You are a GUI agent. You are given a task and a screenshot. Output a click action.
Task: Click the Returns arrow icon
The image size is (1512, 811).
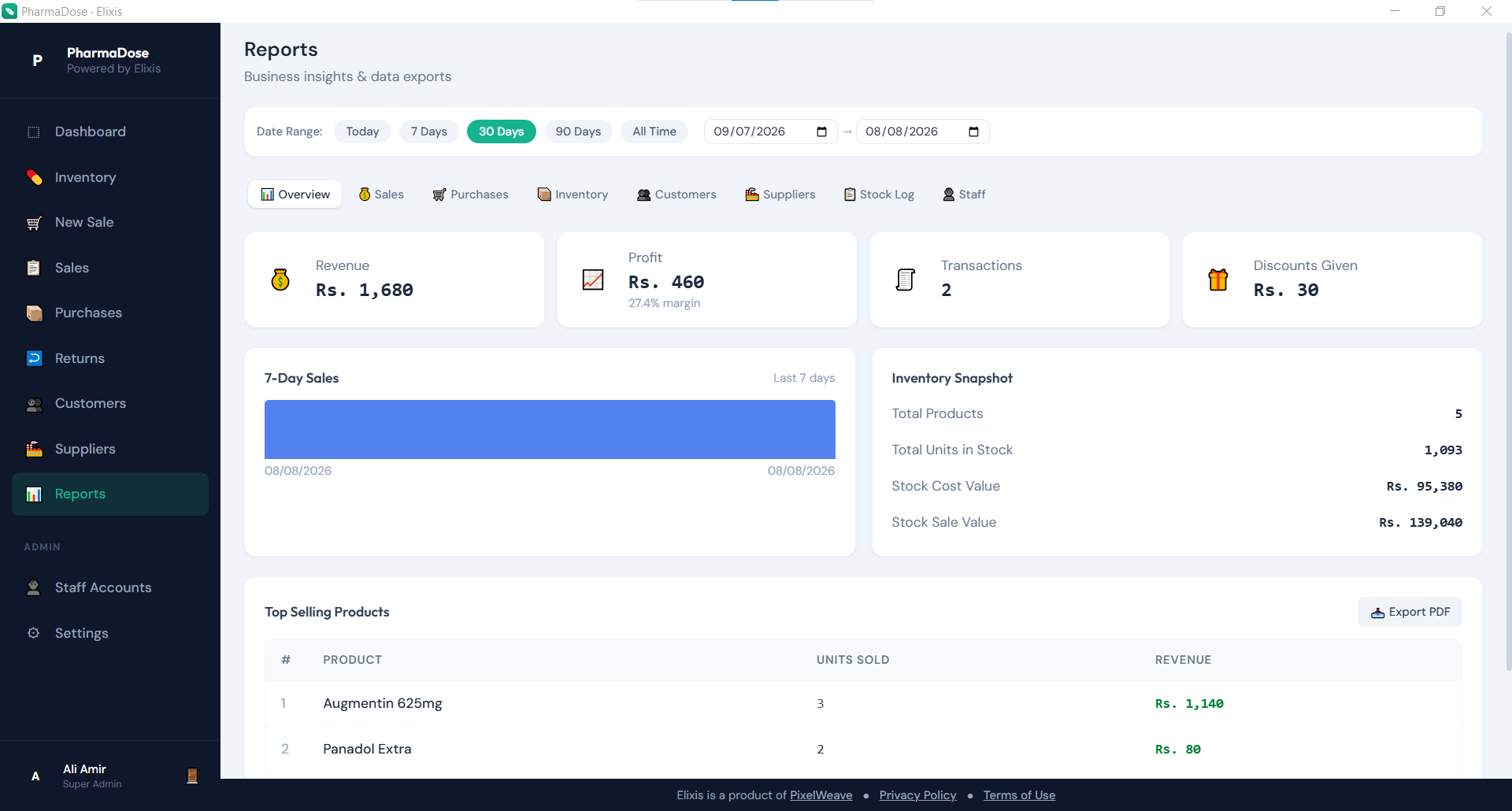pyautogui.click(x=34, y=358)
